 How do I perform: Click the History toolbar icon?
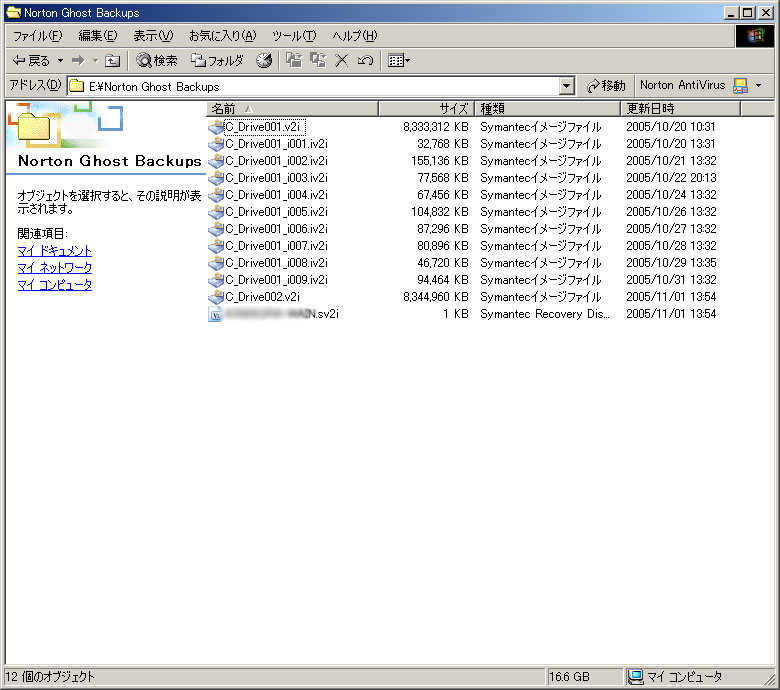(x=264, y=60)
